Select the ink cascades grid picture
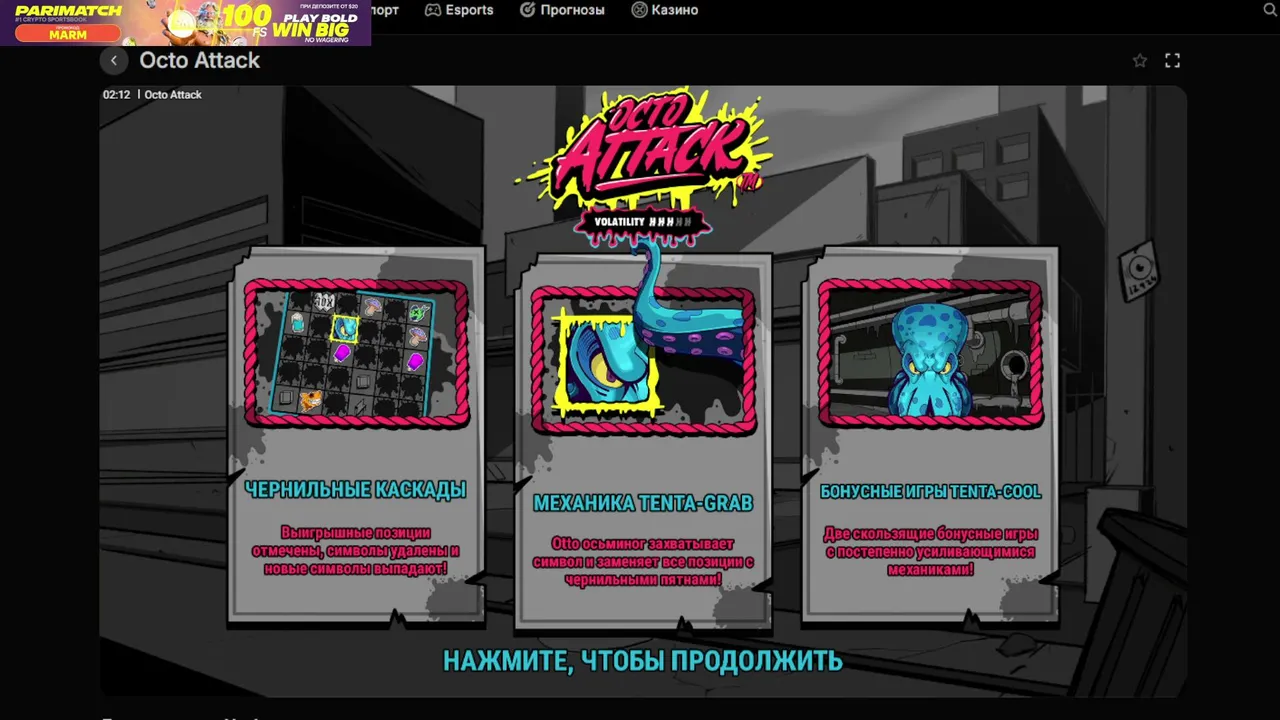 [x=357, y=354]
